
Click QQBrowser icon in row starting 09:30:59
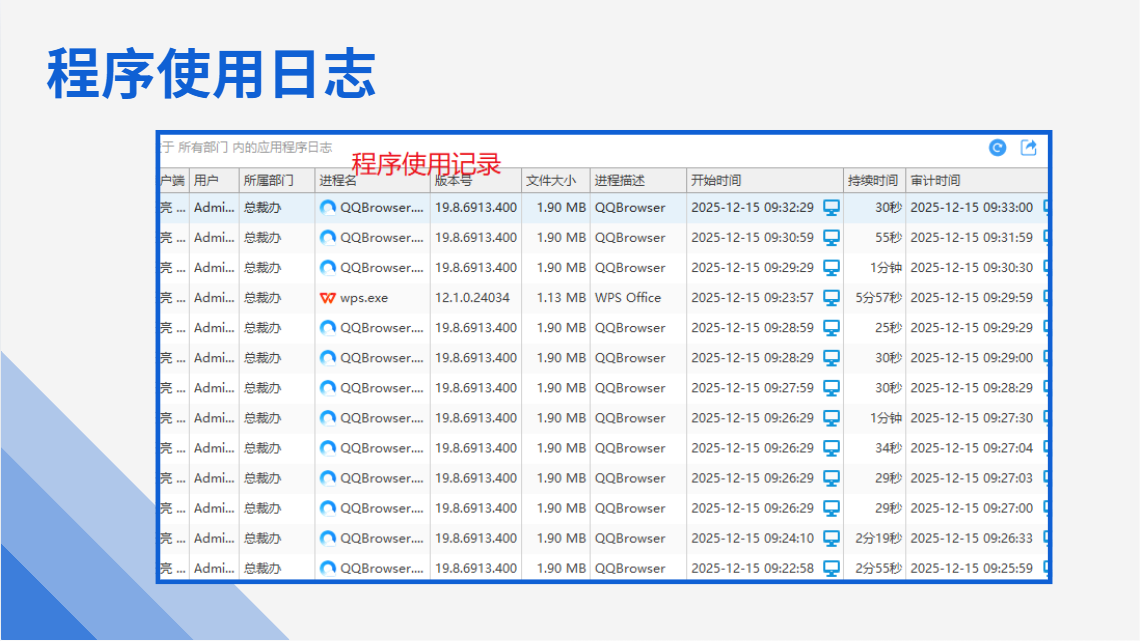pos(328,238)
